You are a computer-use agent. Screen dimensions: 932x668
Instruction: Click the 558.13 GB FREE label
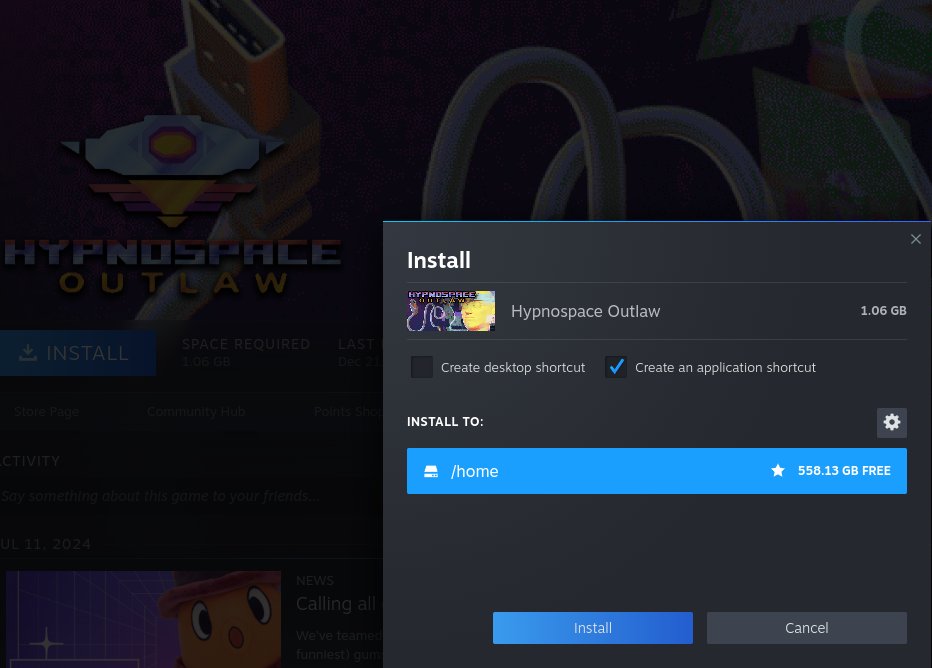[844, 471]
